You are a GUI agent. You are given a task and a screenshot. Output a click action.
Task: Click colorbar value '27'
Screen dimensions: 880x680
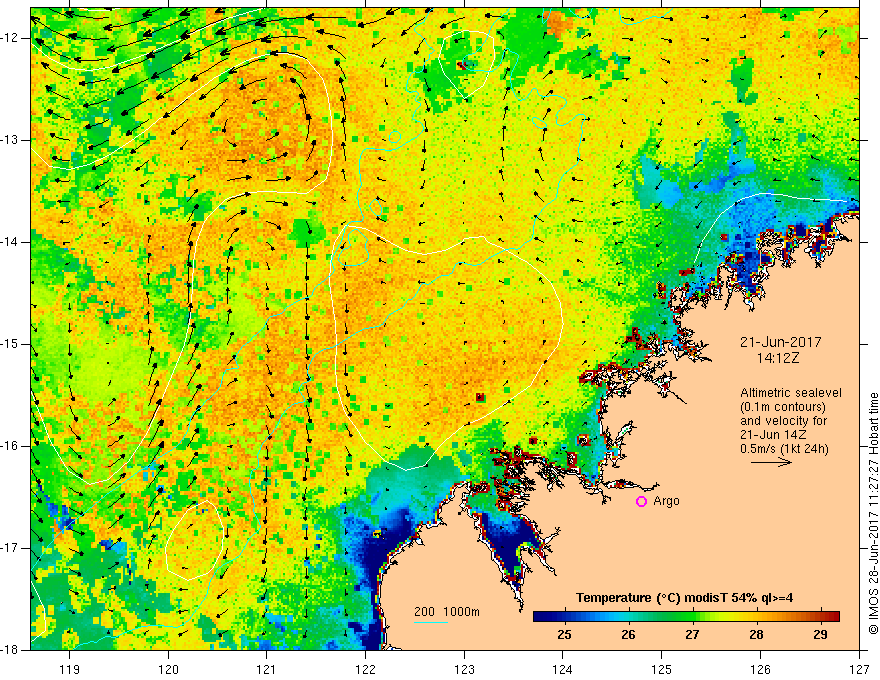(693, 635)
